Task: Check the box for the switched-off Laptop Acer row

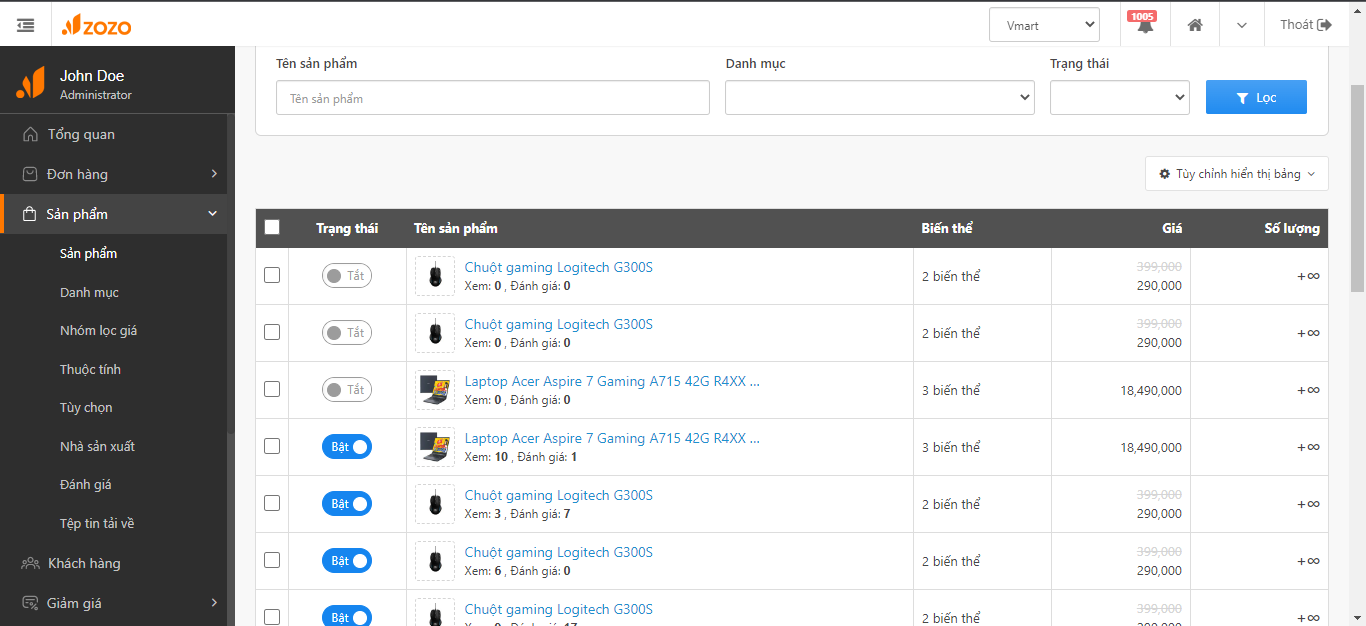Action: click(x=272, y=389)
